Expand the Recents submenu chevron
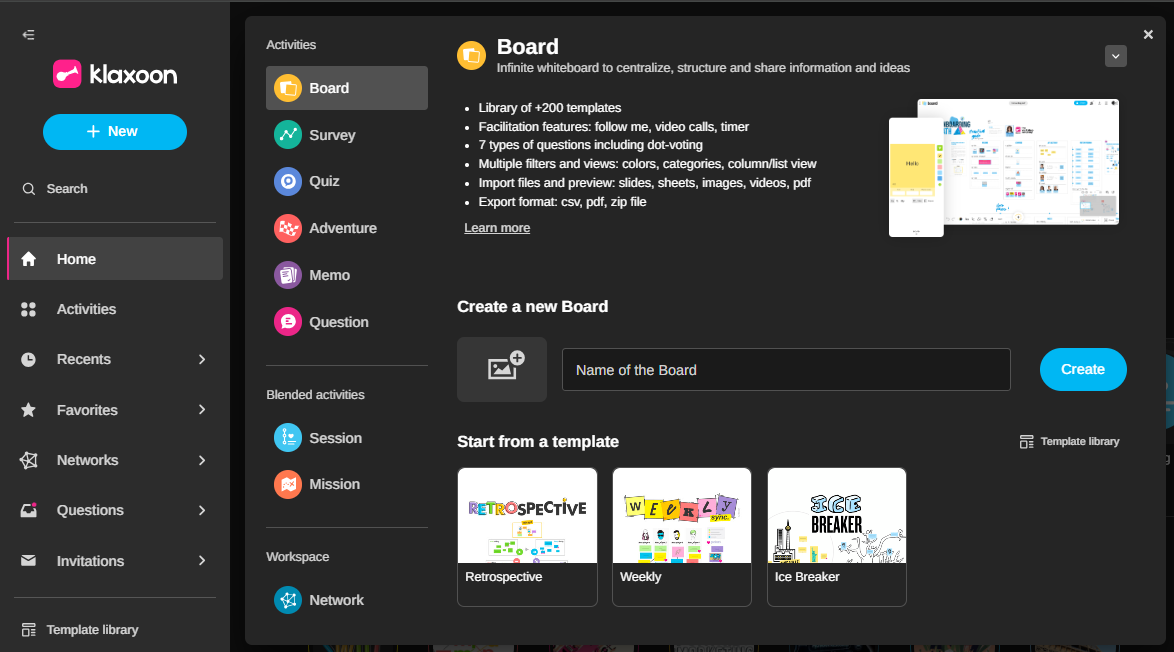Image resolution: width=1174 pixels, height=652 pixels. 202,359
